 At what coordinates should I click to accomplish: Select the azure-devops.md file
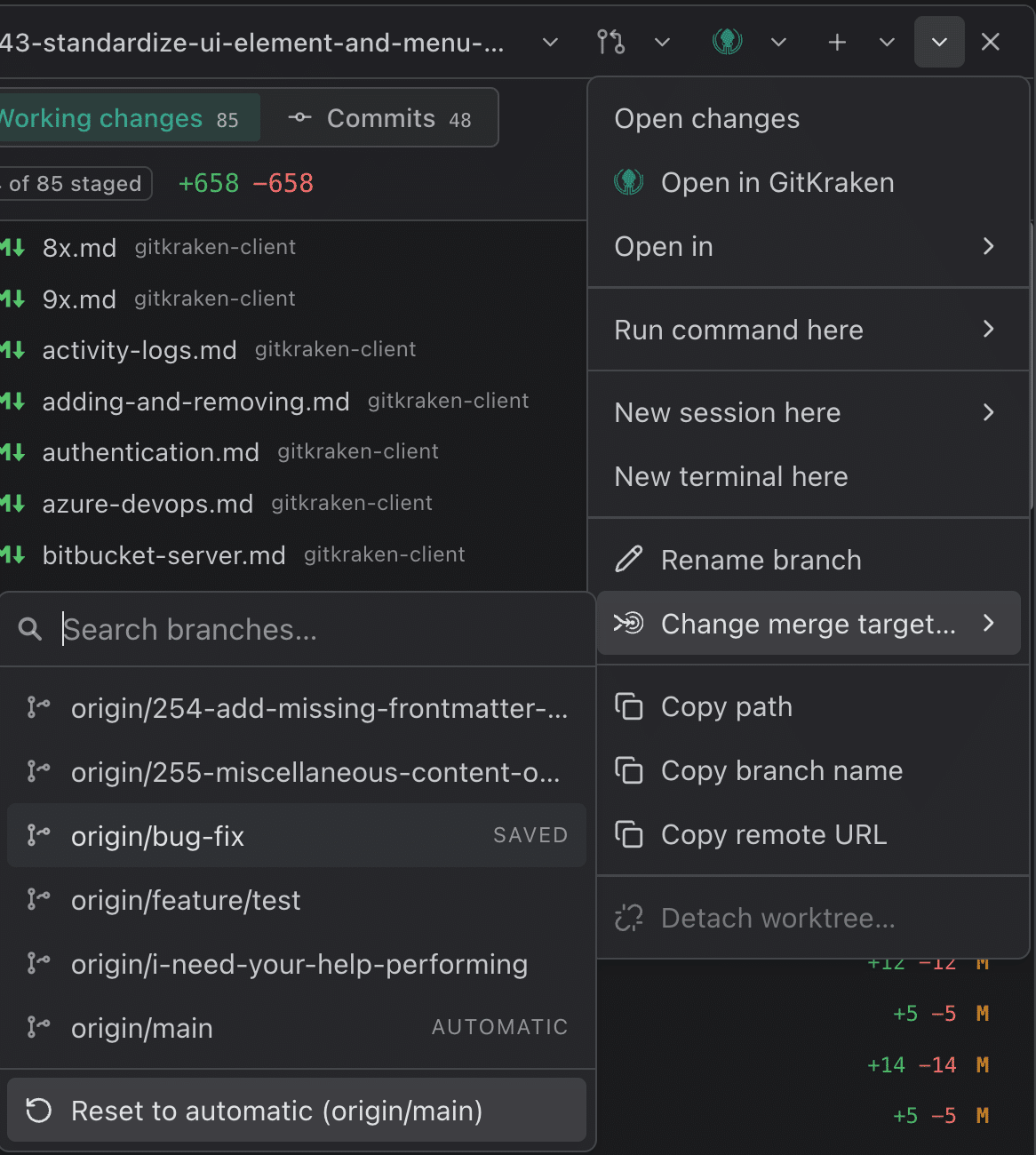(293, 503)
